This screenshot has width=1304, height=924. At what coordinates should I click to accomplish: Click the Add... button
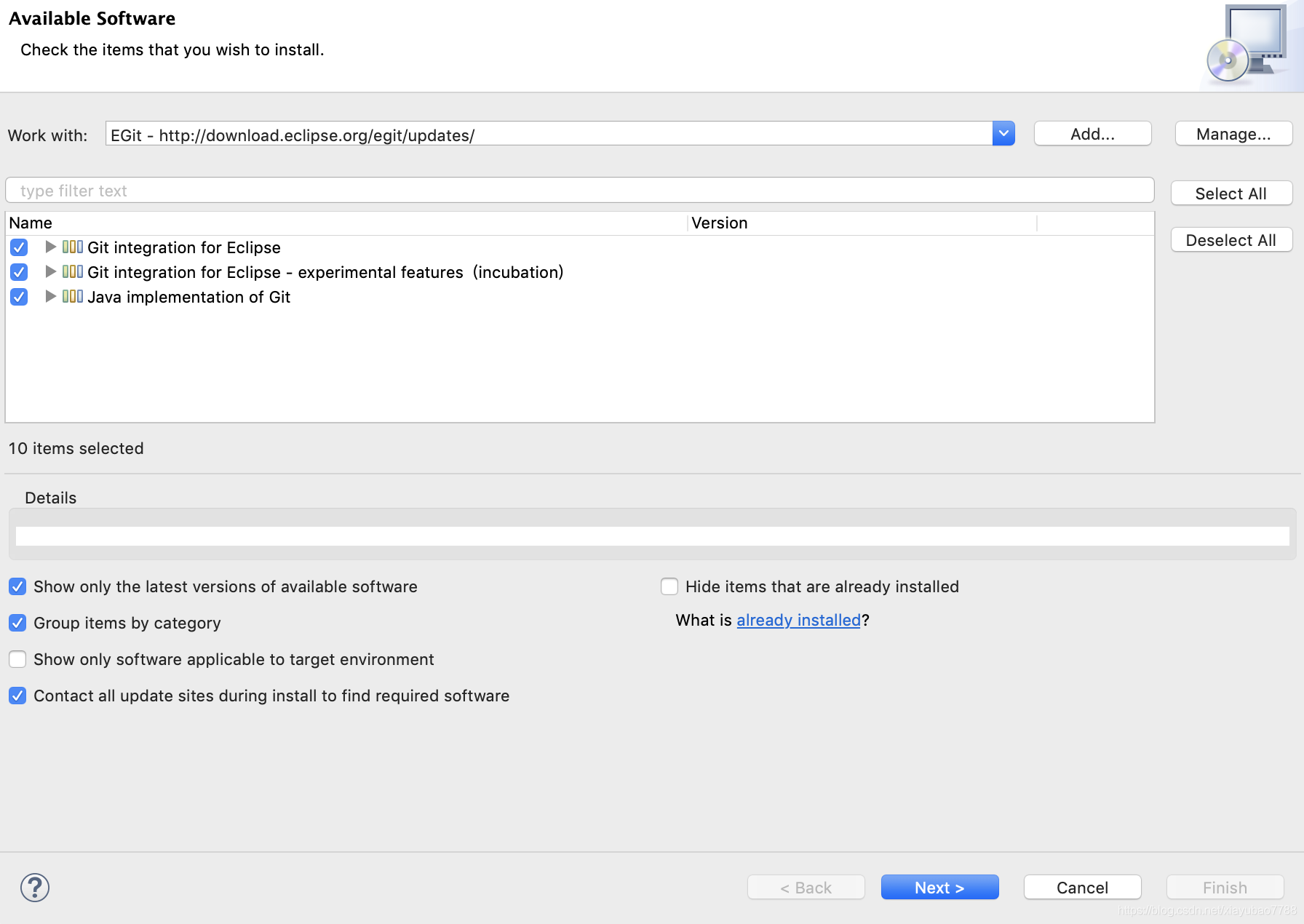pos(1092,134)
